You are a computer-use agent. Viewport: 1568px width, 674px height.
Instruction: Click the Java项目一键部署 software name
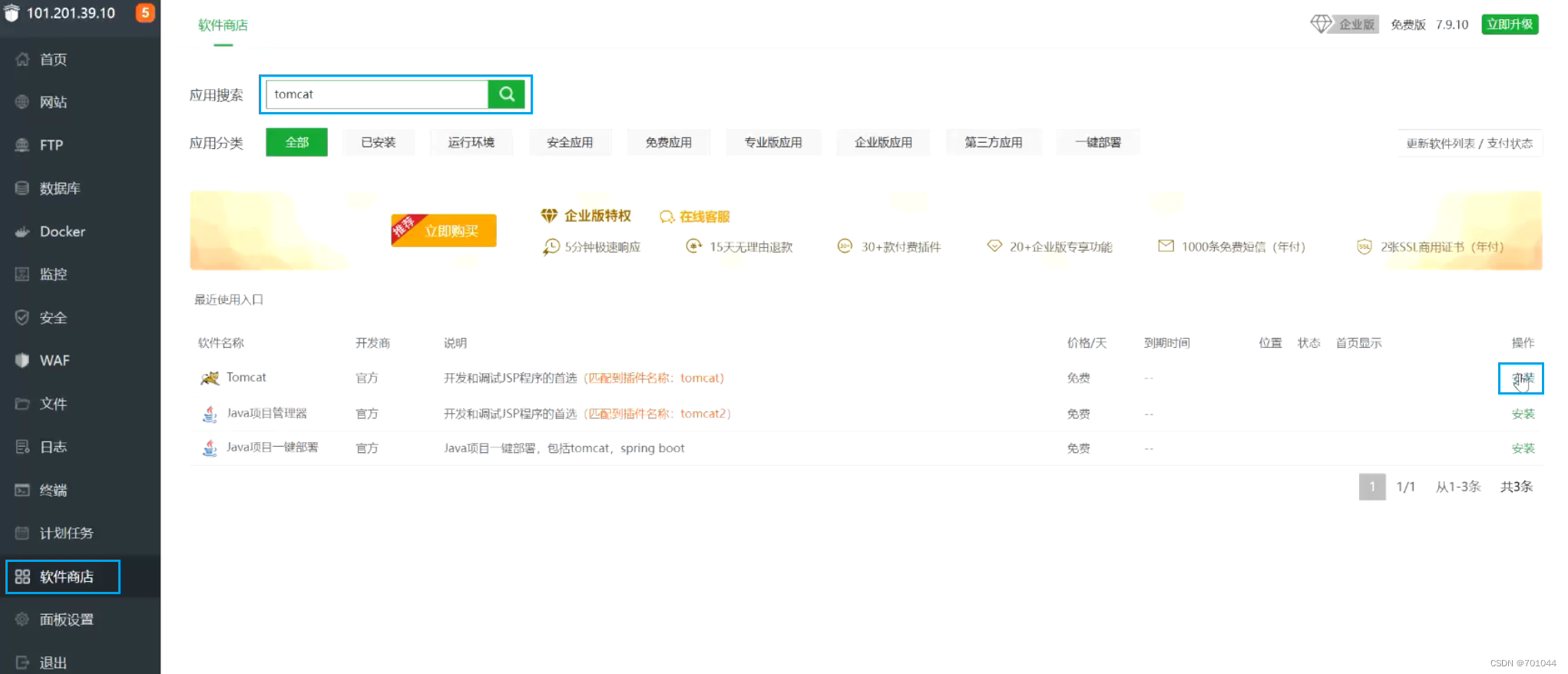click(272, 448)
